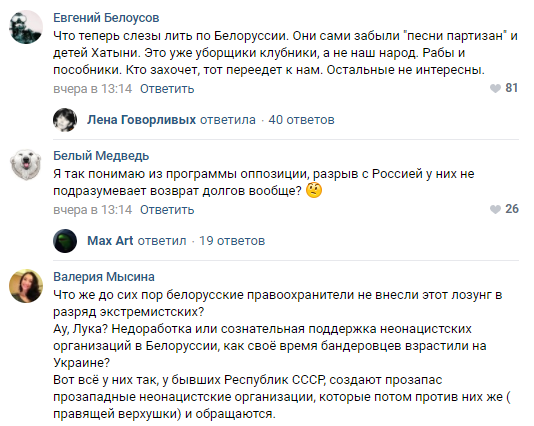Open Евгений Белоусов's avatar
Screen dimensions: 534x426
tap(26, 27)
